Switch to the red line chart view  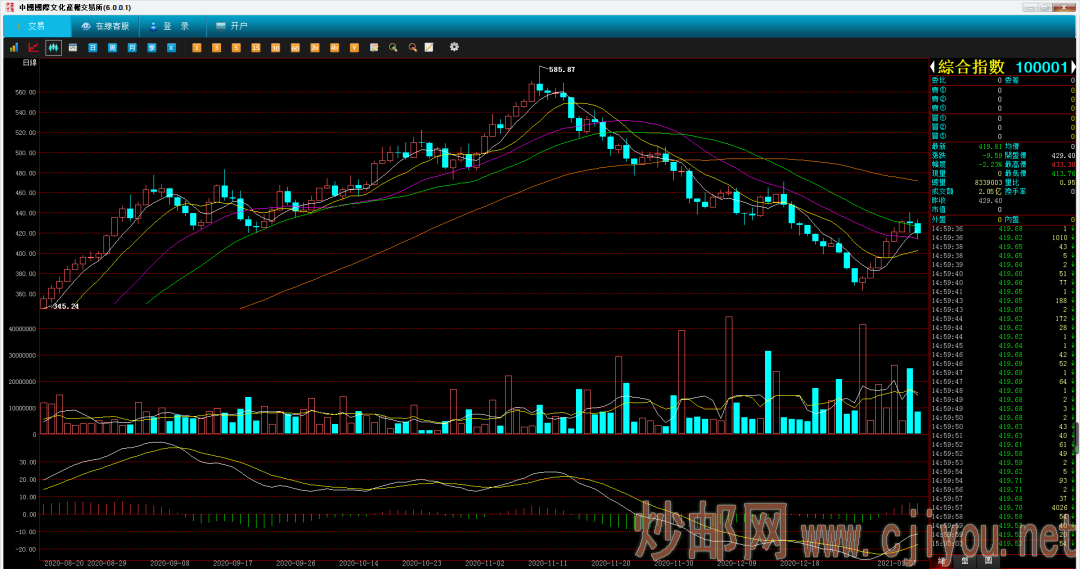coord(34,47)
